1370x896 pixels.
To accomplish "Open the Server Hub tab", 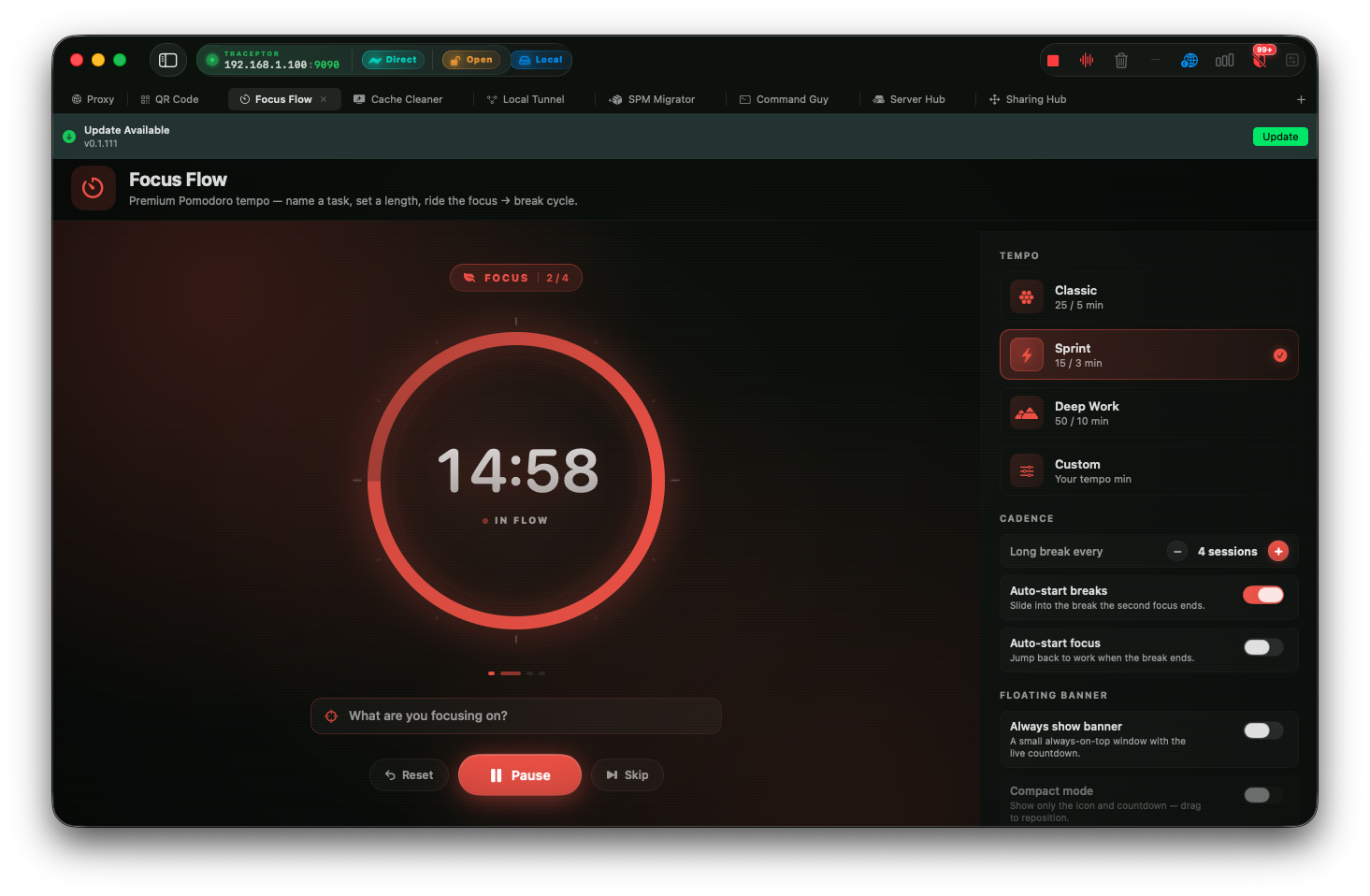I will [909, 99].
